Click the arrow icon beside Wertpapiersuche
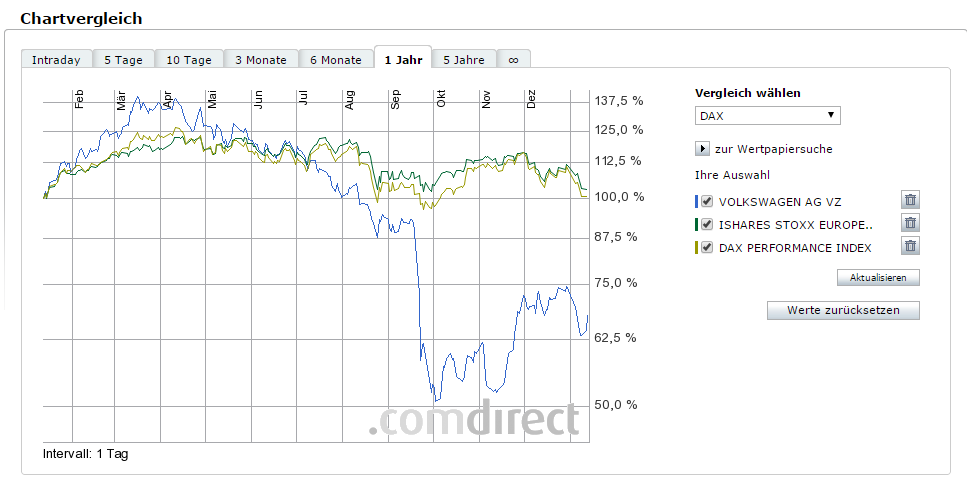 tap(703, 149)
